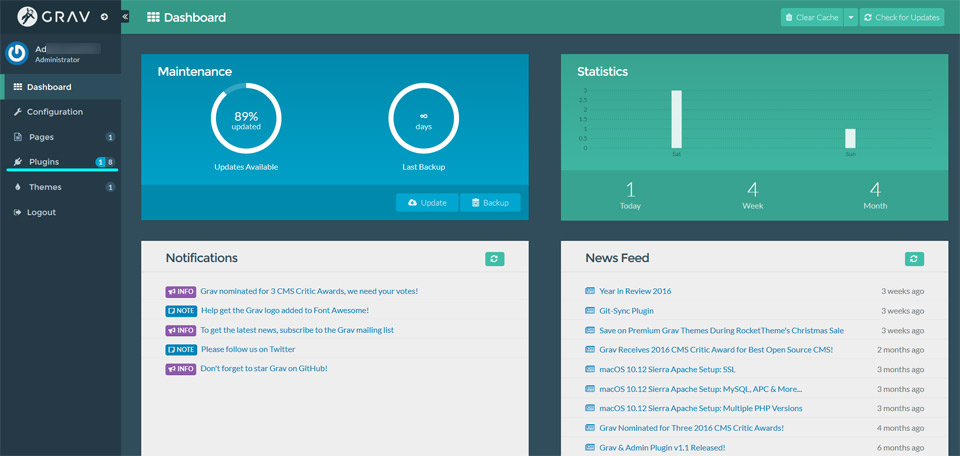The height and width of the screenshot is (456, 960).
Task: Open Nominated for Three 2016 Awards news
Action: click(x=691, y=428)
